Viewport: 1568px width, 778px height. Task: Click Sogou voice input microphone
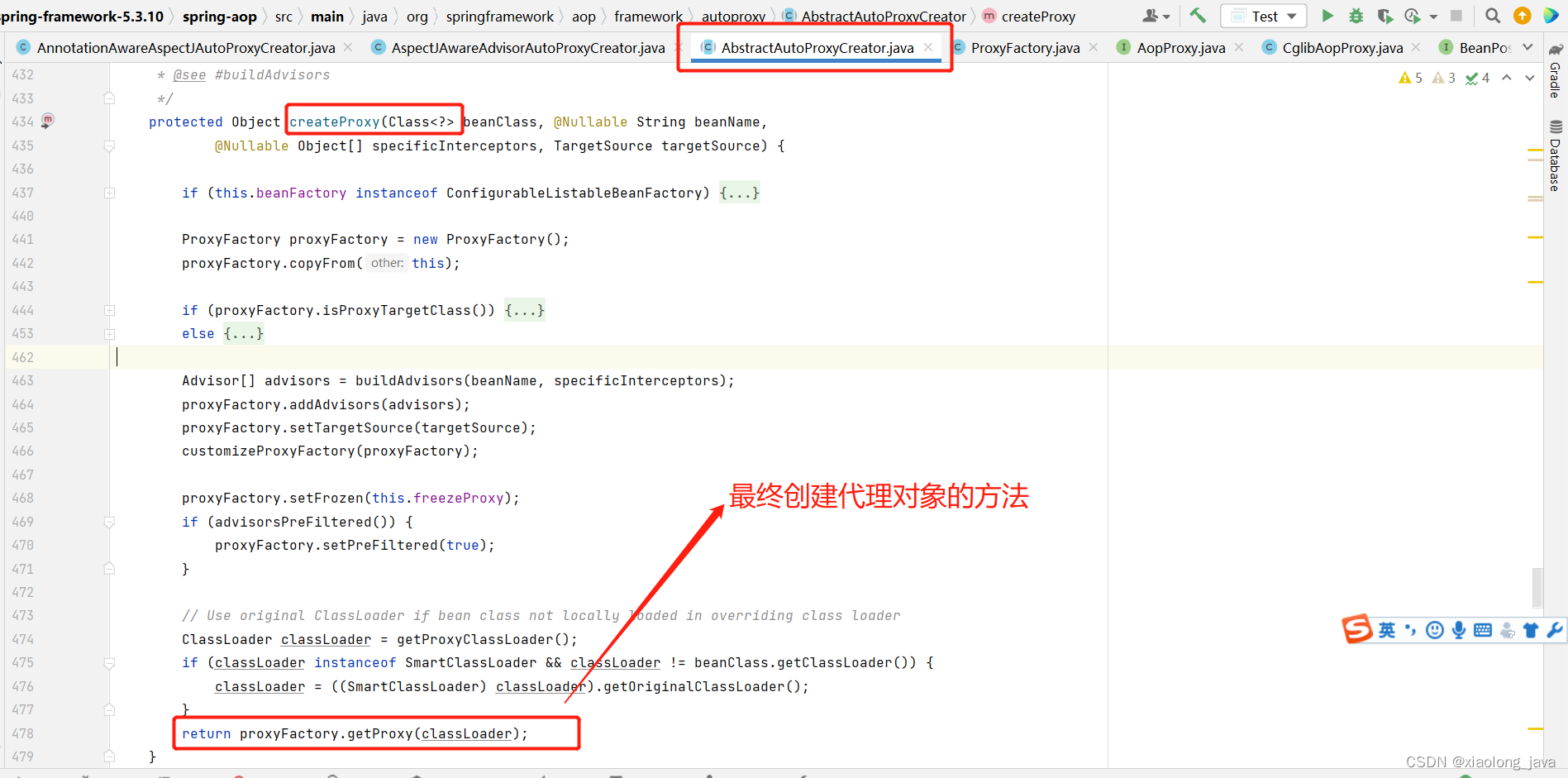[1459, 631]
